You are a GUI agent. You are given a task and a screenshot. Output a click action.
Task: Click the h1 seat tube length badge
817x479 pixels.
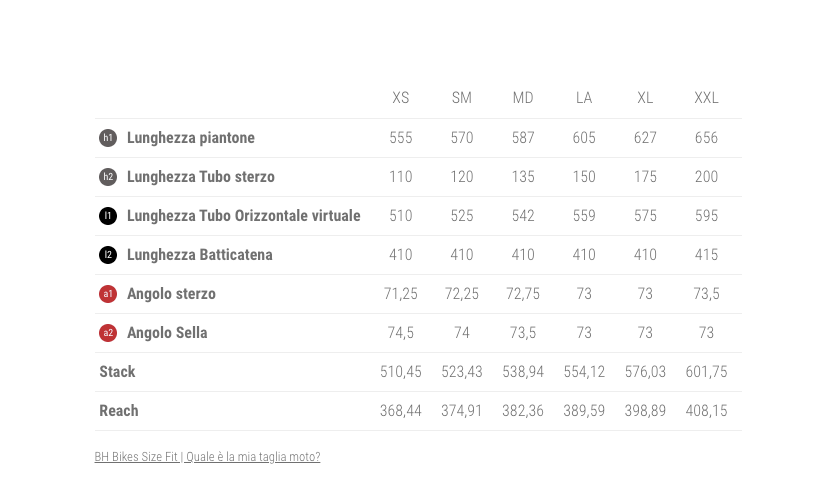point(108,138)
